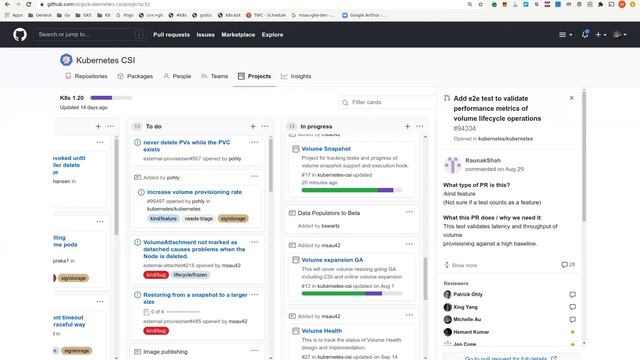Switch to the Repositories tab
This screenshot has height=360, width=640.
click(x=87, y=76)
